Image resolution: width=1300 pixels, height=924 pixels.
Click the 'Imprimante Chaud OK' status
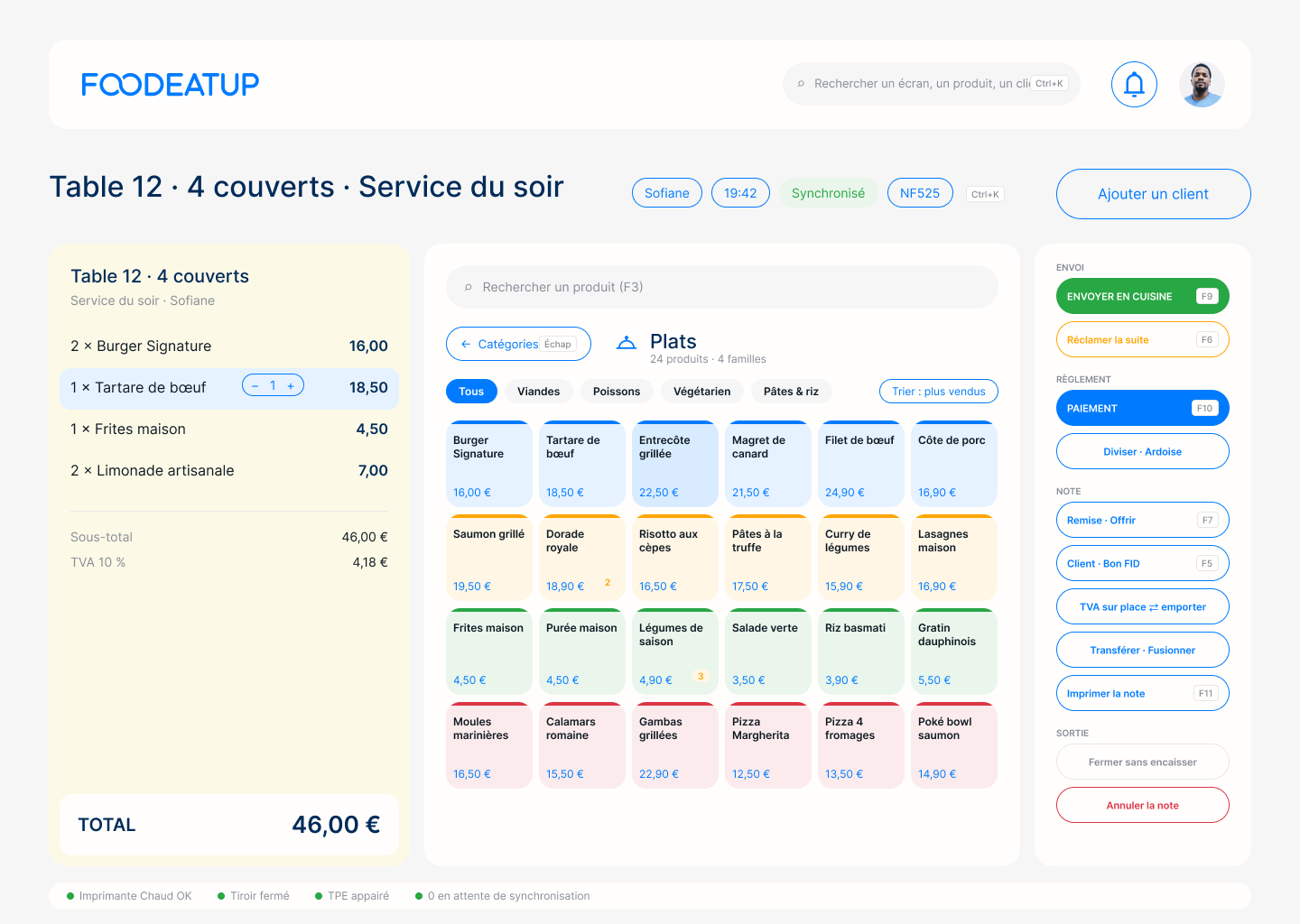(x=129, y=896)
